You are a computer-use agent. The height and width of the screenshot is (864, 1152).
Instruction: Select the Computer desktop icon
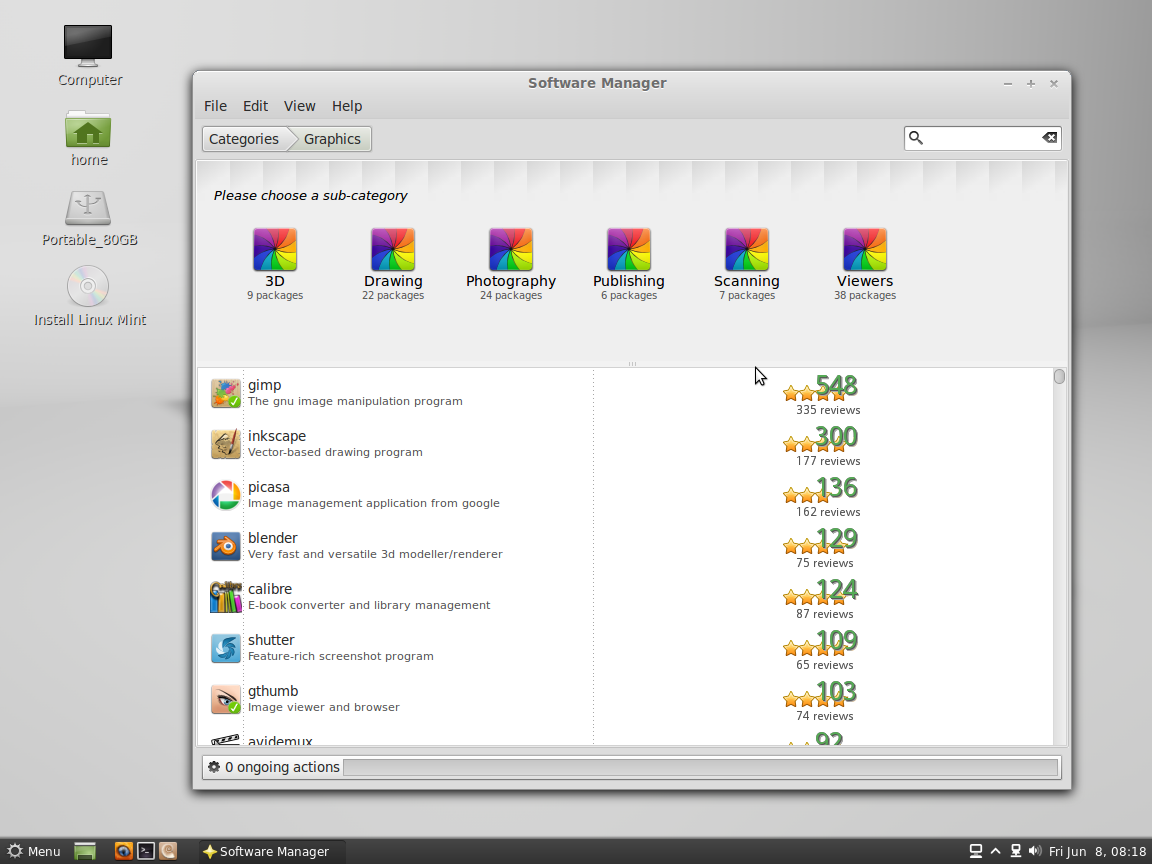(x=88, y=46)
